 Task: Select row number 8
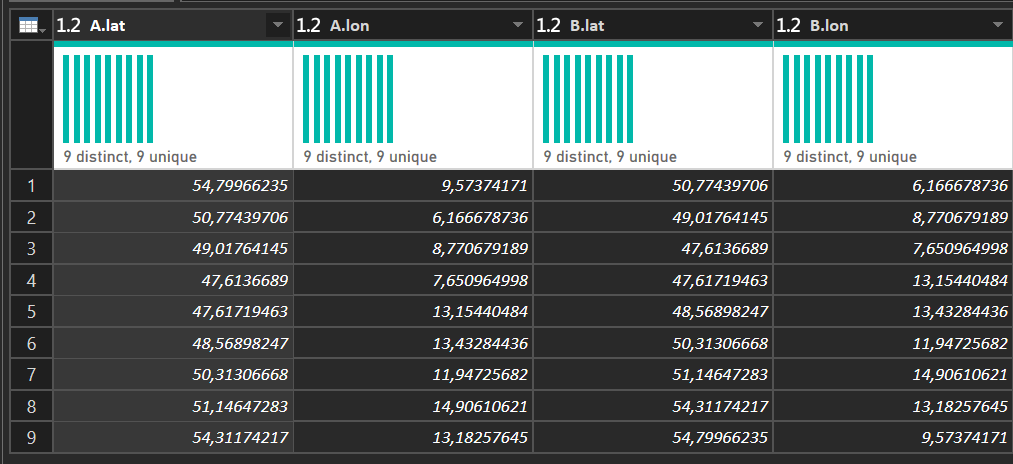click(31, 406)
